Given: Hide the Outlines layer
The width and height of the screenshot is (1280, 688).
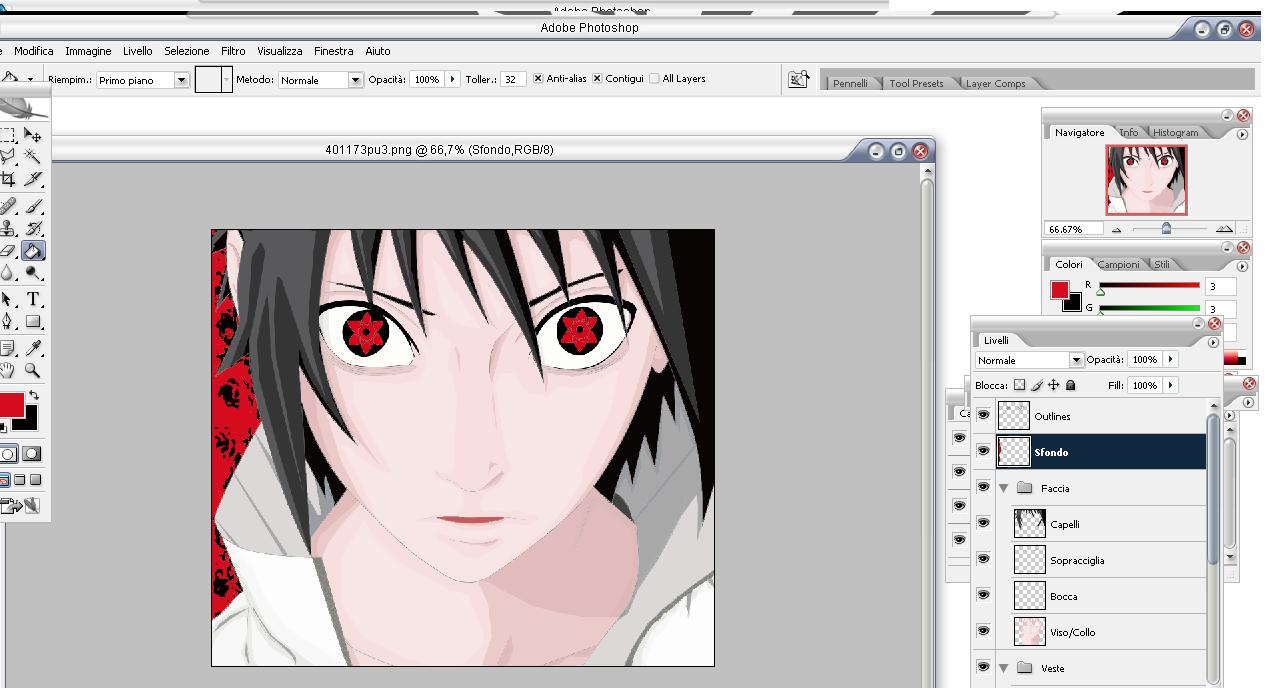Looking at the screenshot, I should click(983, 416).
